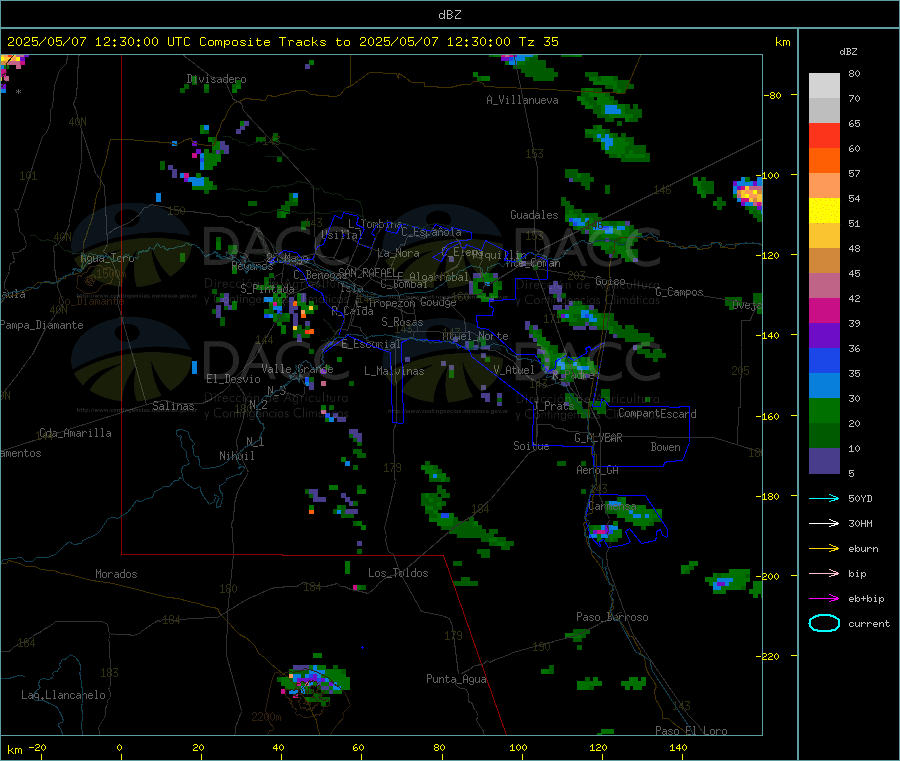Click the '0' tick label on bottom axis

(119, 747)
